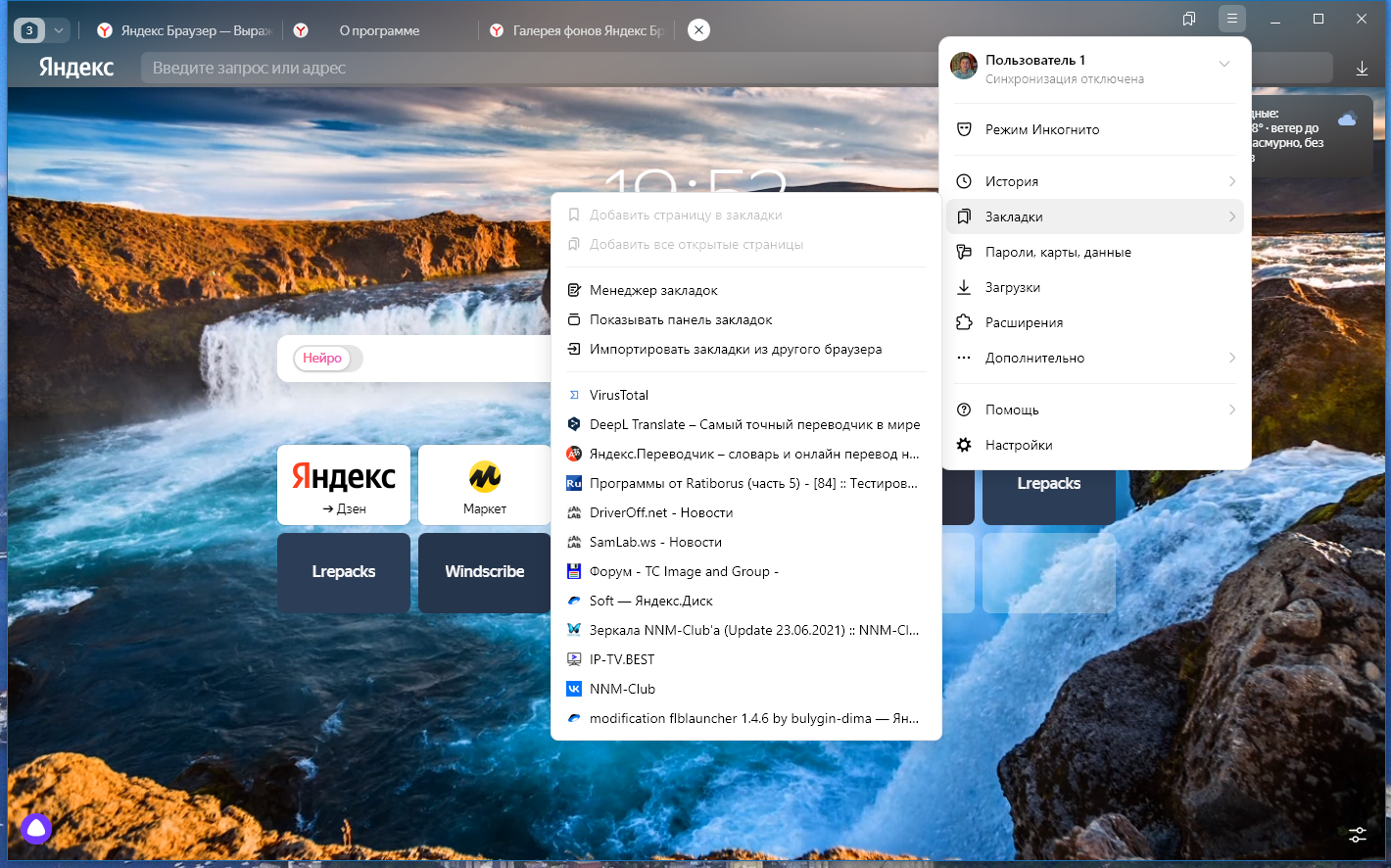The height and width of the screenshot is (868, 1391).
Task: Open the tab list dropdown arrow beside the counter
Action: [x=59, y=30]
